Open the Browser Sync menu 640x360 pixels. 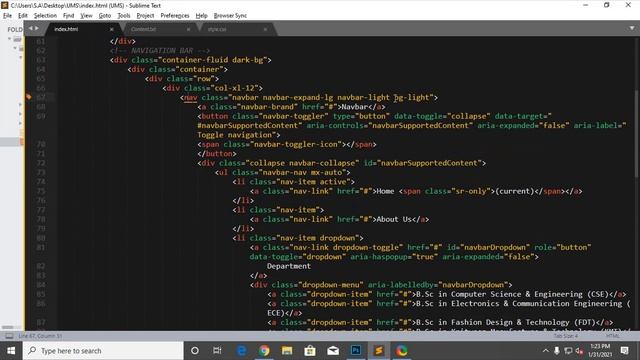coord(230,16)
